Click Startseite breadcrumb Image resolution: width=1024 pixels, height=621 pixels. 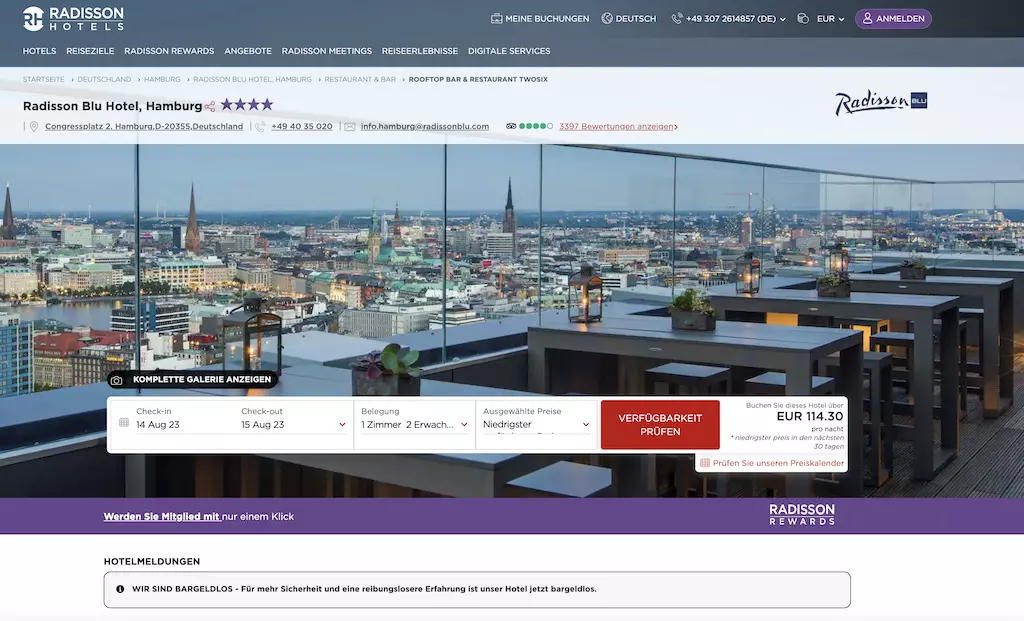pyautogui.click(x=44, y=80)
